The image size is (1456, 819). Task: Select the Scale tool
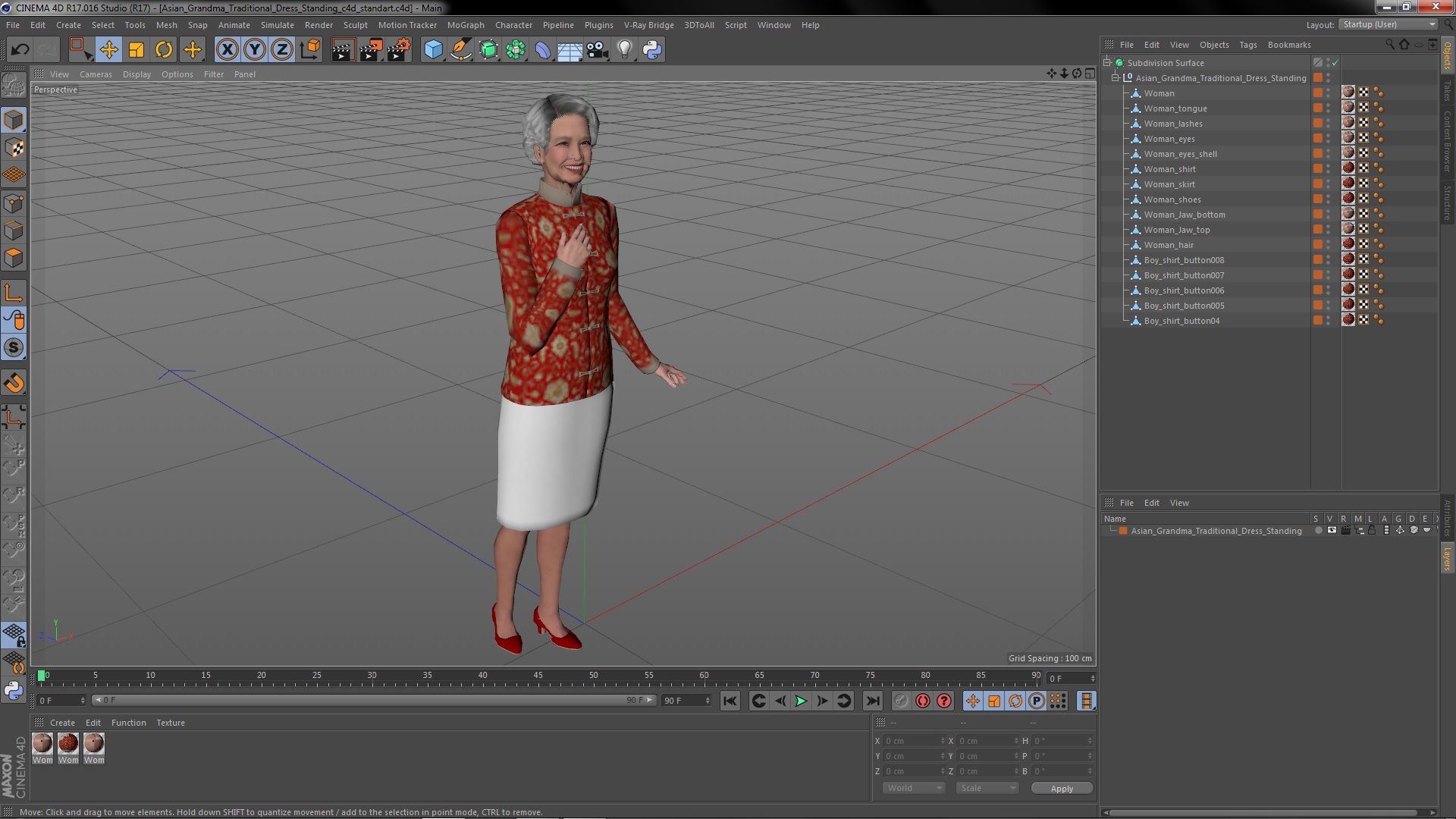point(136,50)
